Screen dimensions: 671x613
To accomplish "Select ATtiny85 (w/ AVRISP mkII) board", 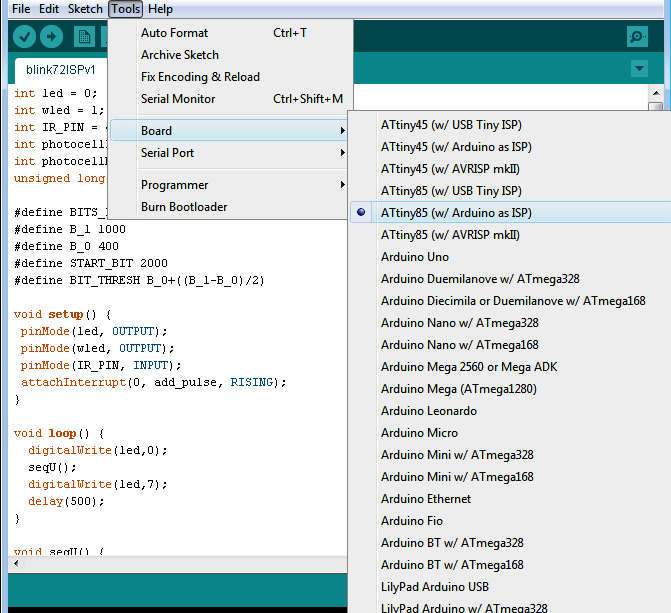I will tap(511, 235).
